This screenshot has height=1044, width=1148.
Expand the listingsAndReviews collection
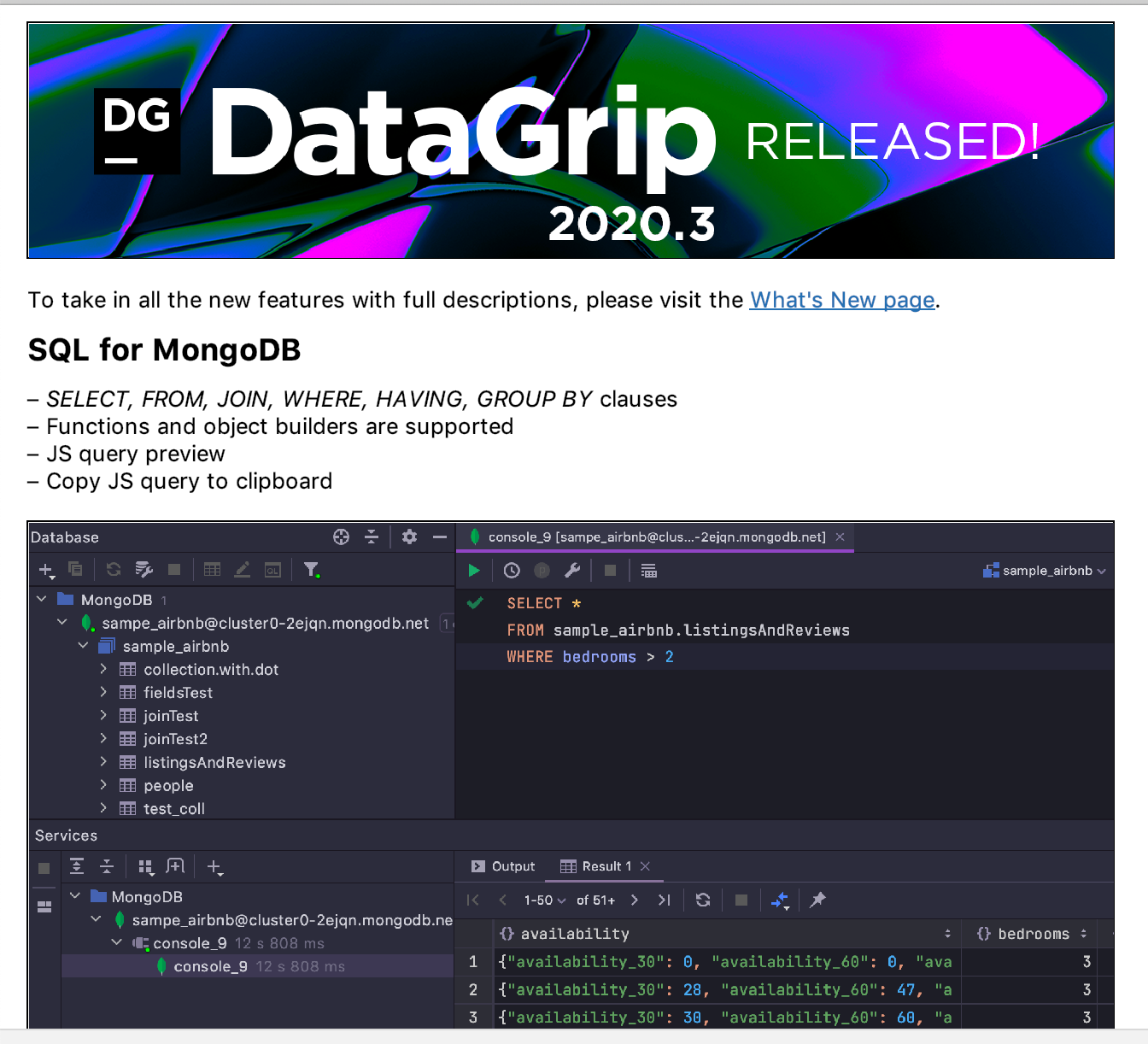point(103,761)
